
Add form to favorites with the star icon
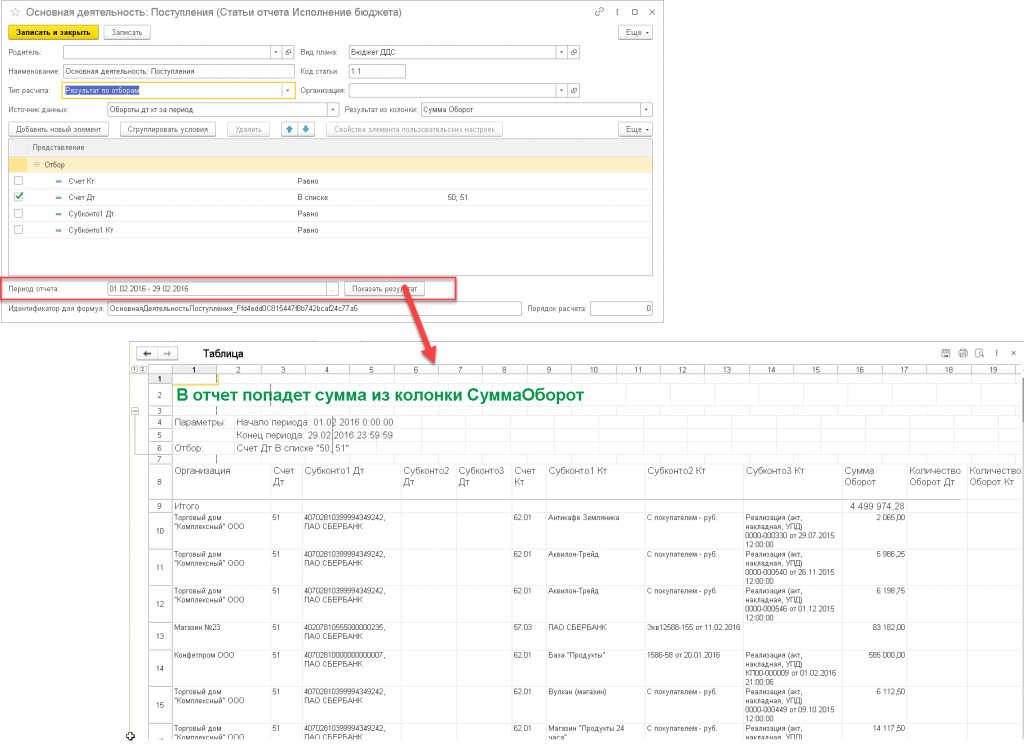point(15,12)
